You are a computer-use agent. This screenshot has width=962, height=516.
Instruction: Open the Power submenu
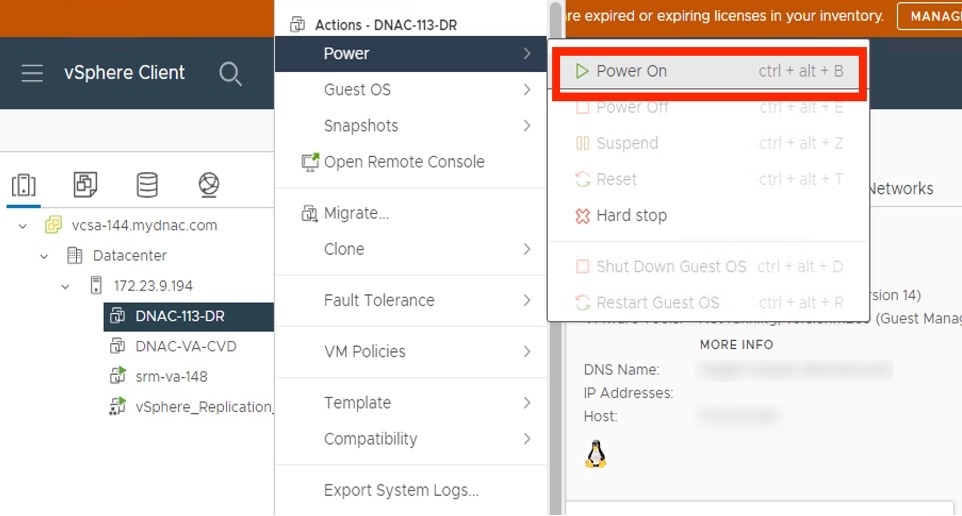click(410, 54)
